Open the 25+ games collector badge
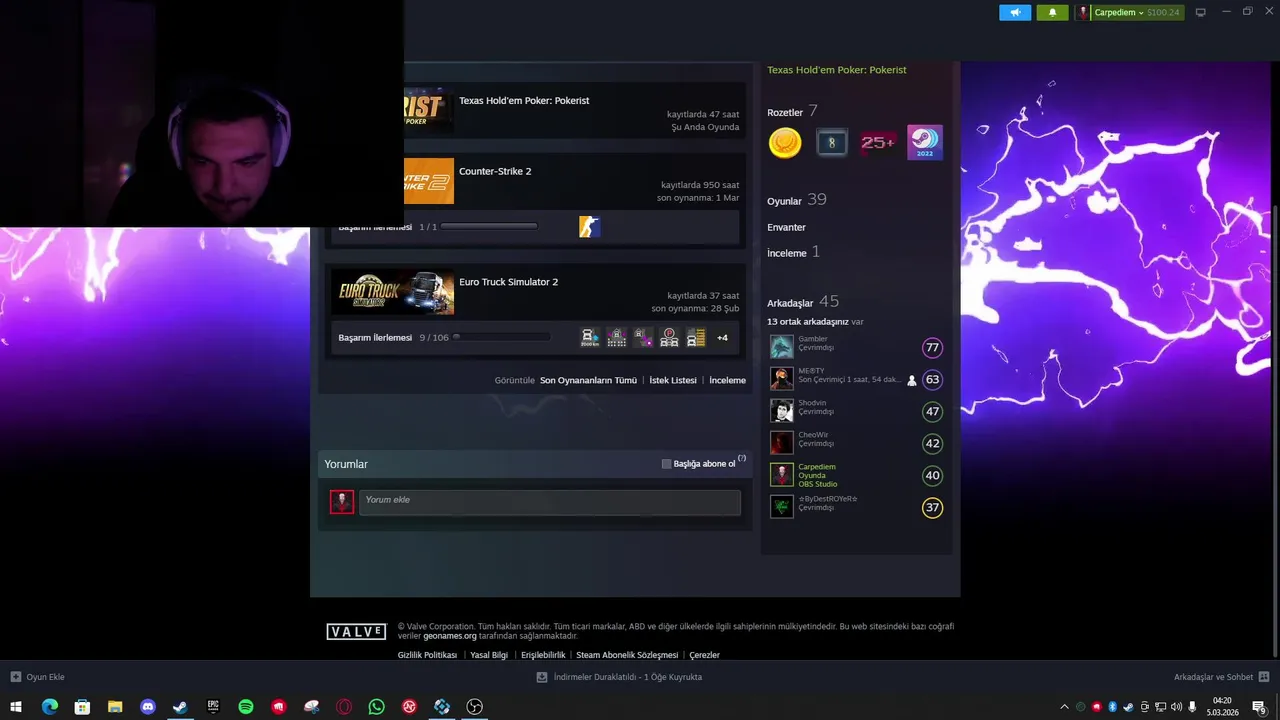The width and height of the screenshot is (1280, 720). point(878,143)
